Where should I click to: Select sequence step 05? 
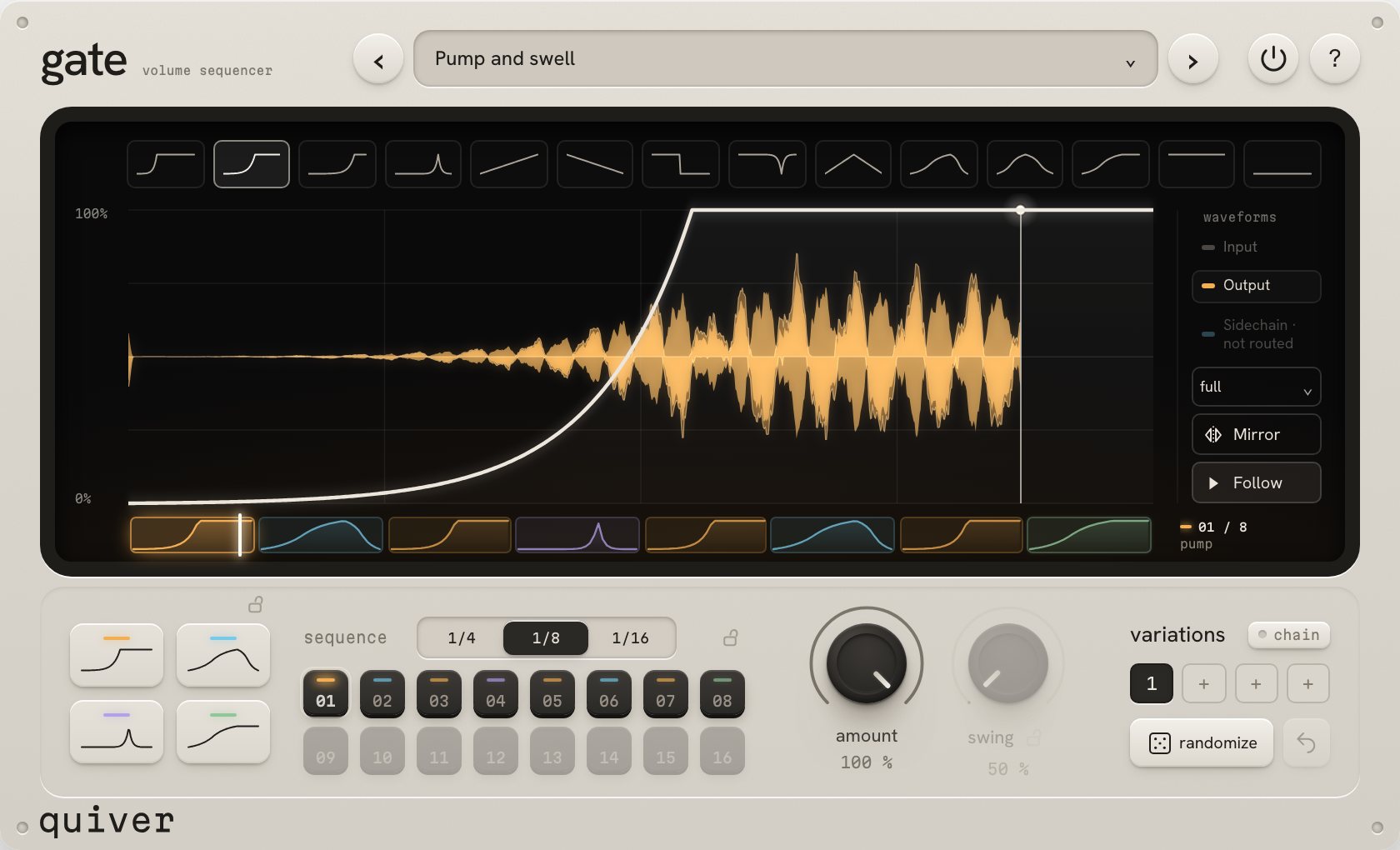pos(552,694)
